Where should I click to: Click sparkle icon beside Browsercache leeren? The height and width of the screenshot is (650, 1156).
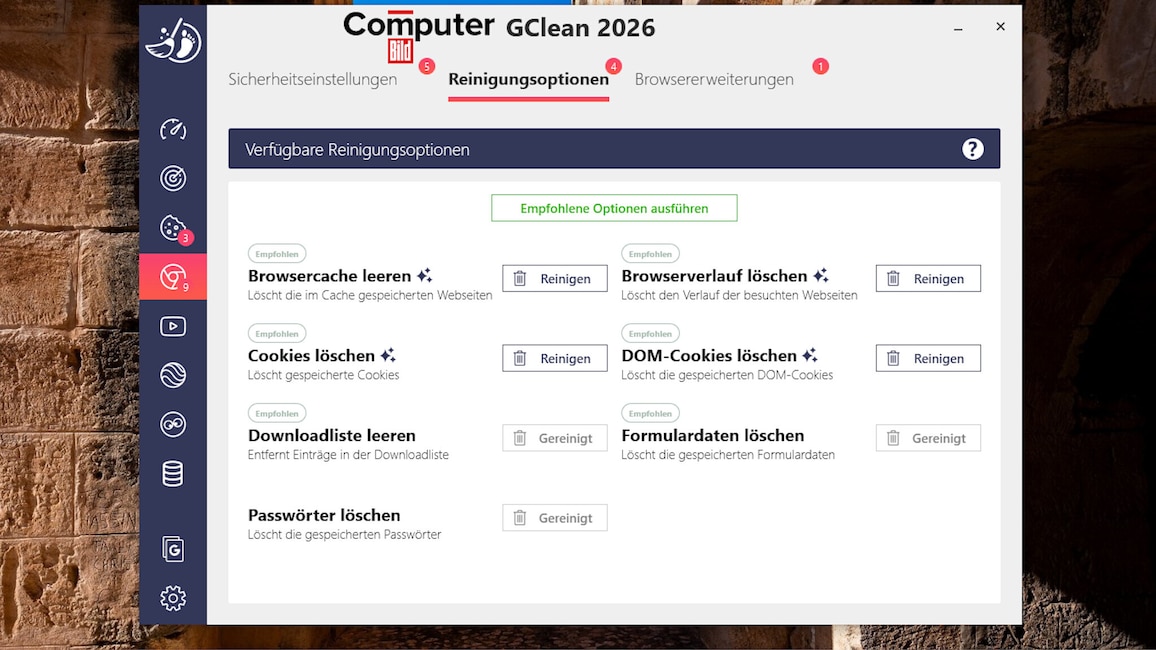point(425,276)
